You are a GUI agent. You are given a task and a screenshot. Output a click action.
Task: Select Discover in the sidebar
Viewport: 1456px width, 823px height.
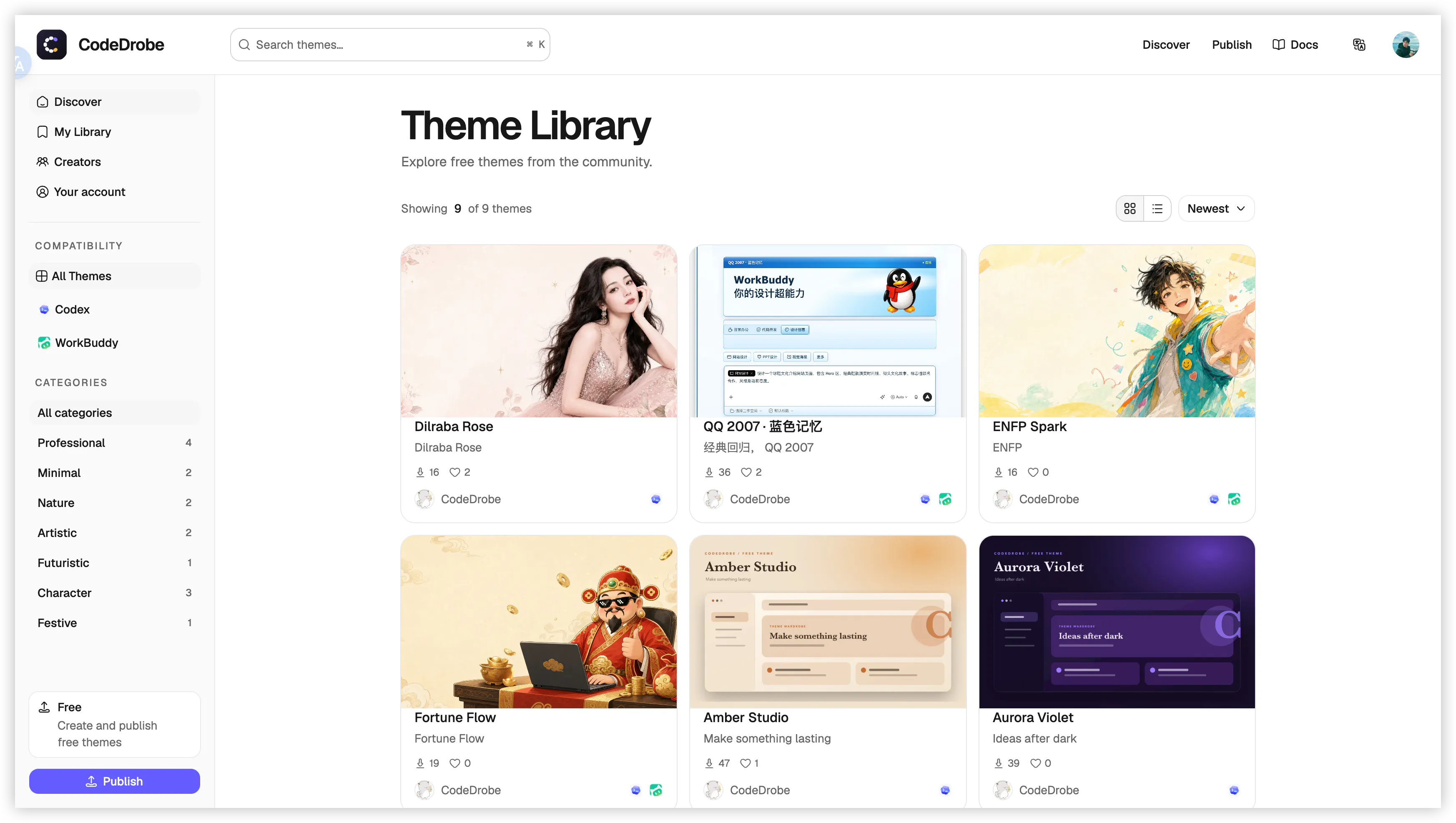coord(114,102)
